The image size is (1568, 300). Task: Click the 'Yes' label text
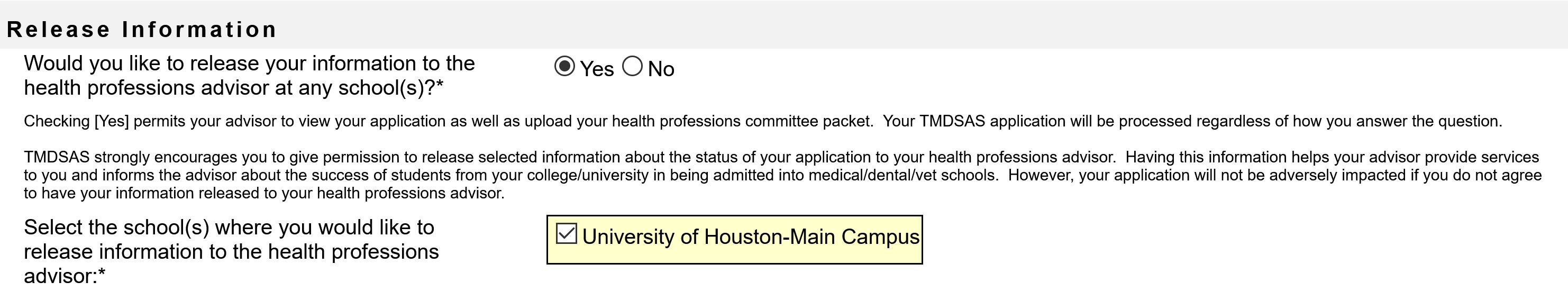597,69
